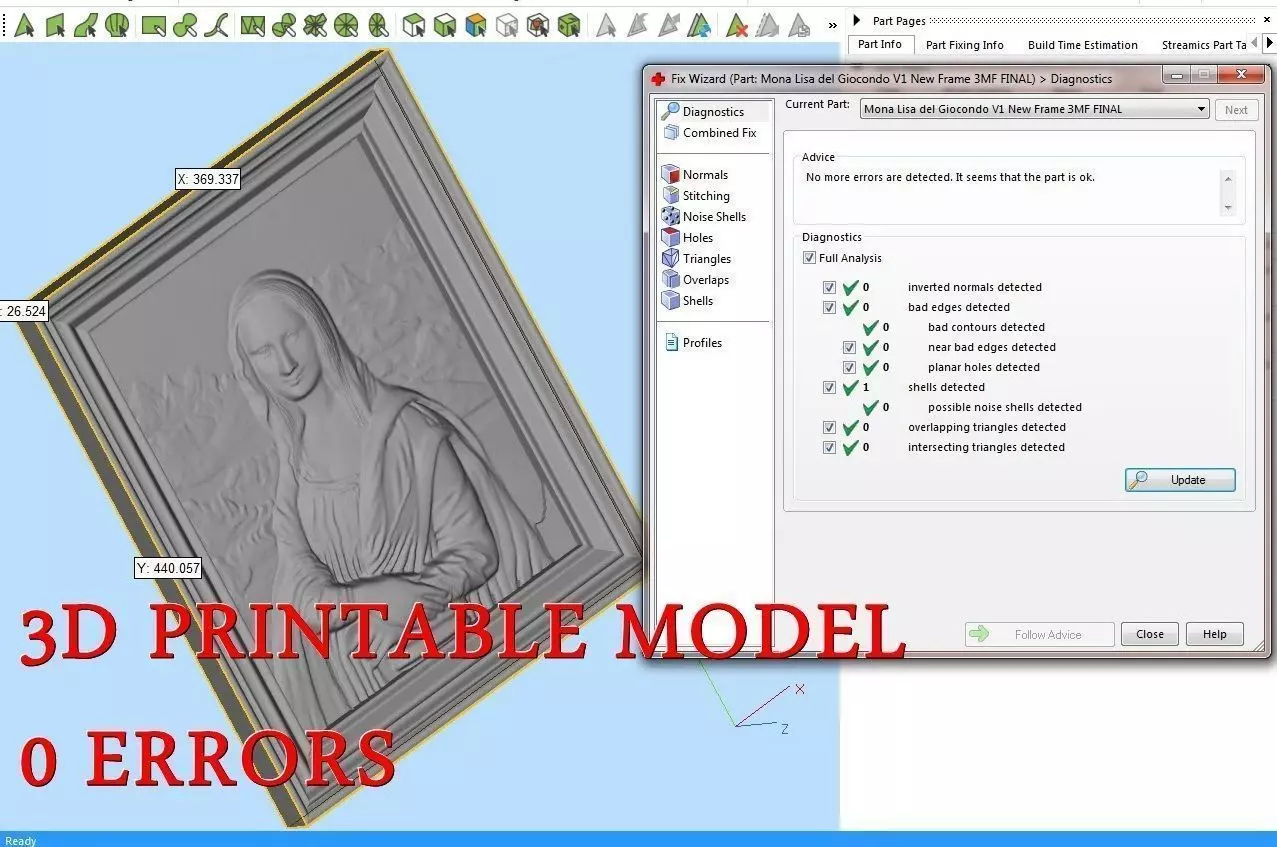Click the 'possible noise shells detected' text
The image size is (1277, 847).
tap(1005, 407)
